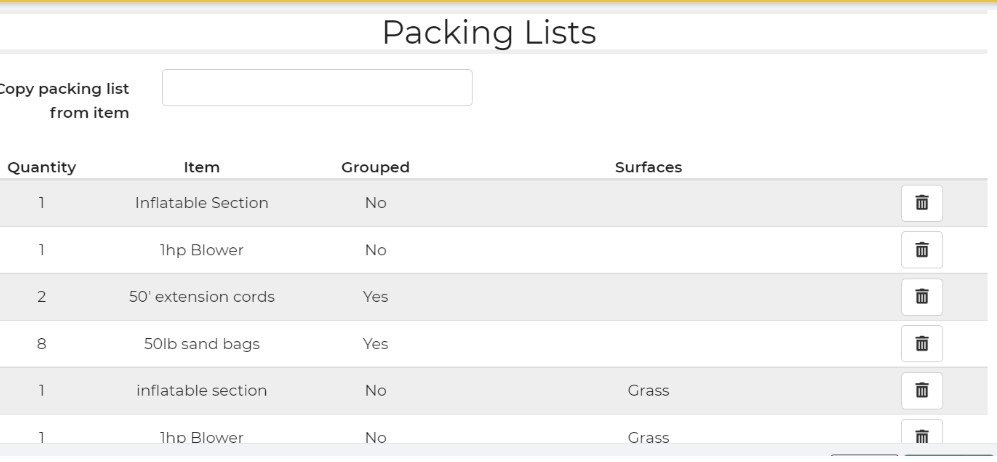Click Yes in the sand bags Grouped cell

pos(375,344)
